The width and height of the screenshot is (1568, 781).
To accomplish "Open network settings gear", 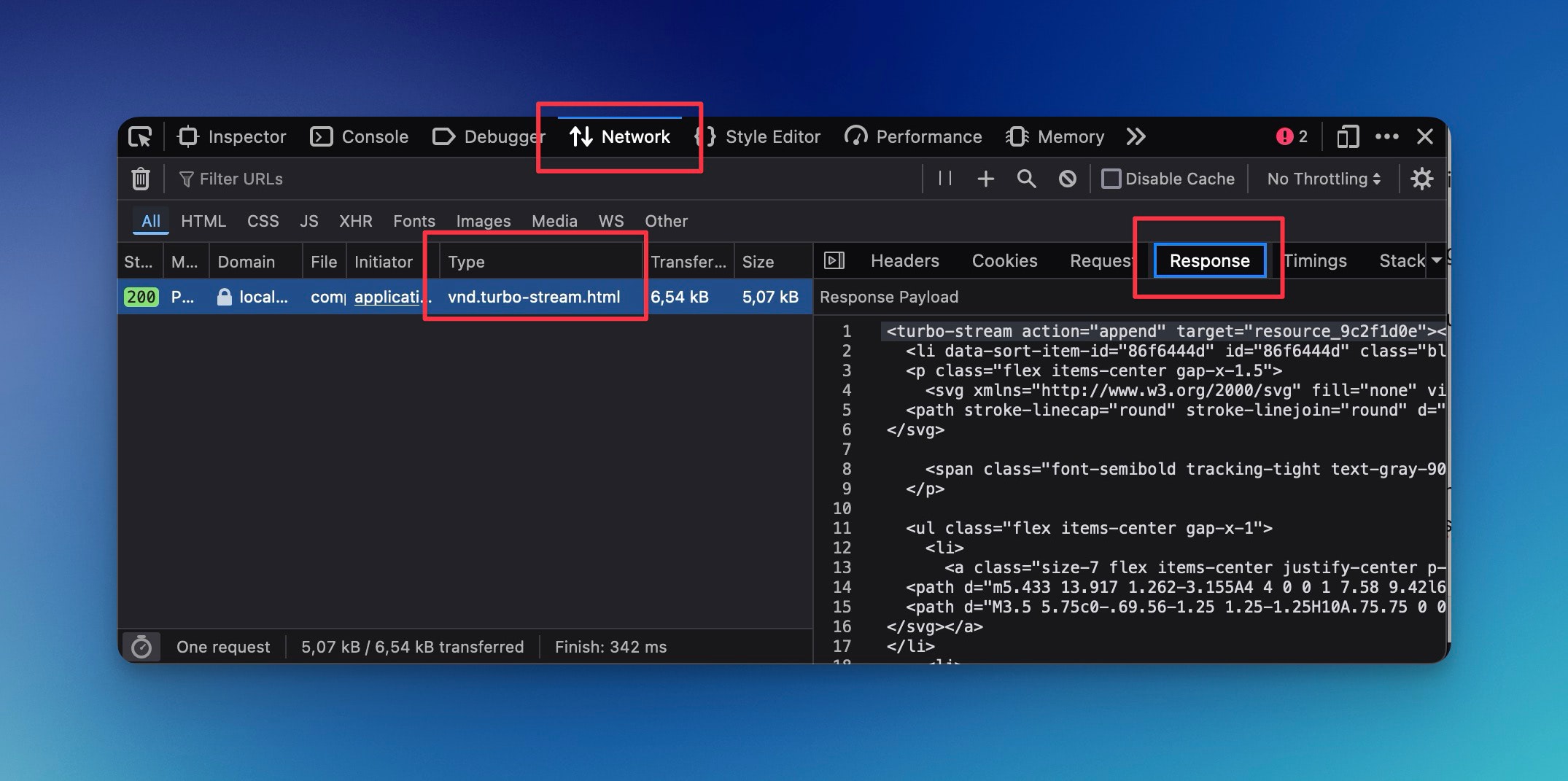I will pos(1421,179).
